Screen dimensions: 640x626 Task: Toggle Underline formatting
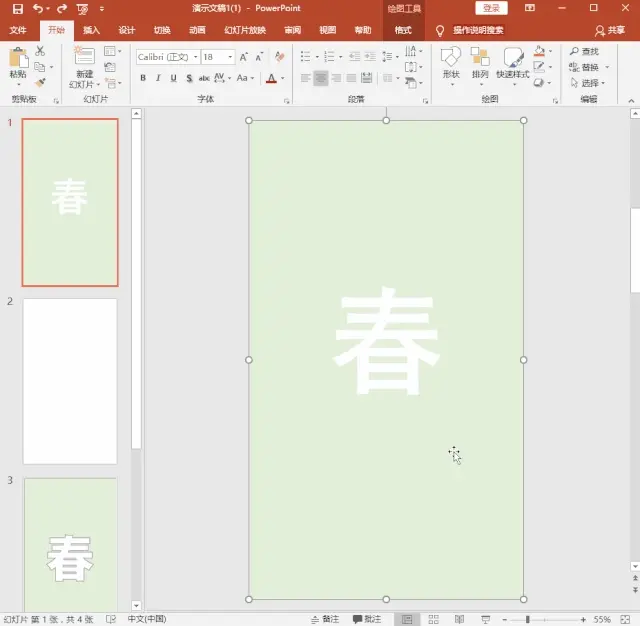click(174, 78)
